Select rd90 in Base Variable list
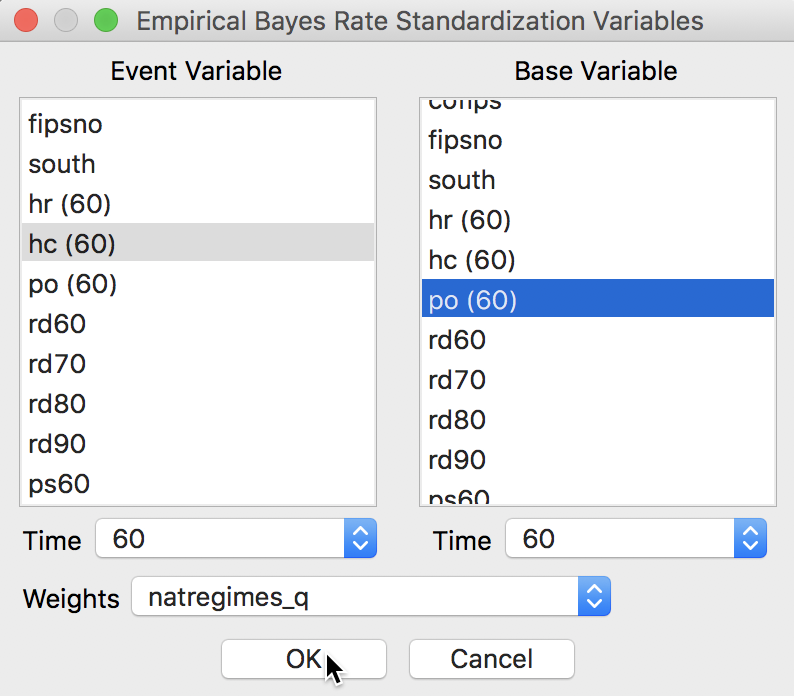 [598, 460]
